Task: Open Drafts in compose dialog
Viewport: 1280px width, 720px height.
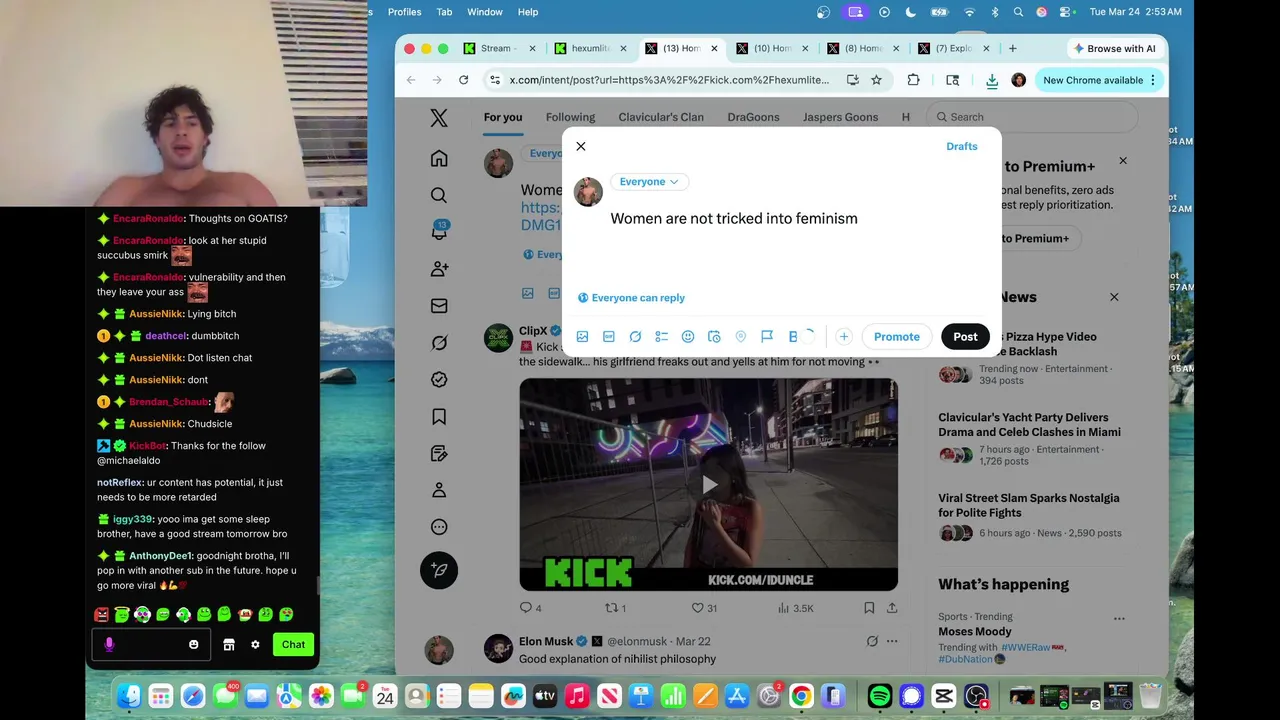Action: tap(962, 146)
